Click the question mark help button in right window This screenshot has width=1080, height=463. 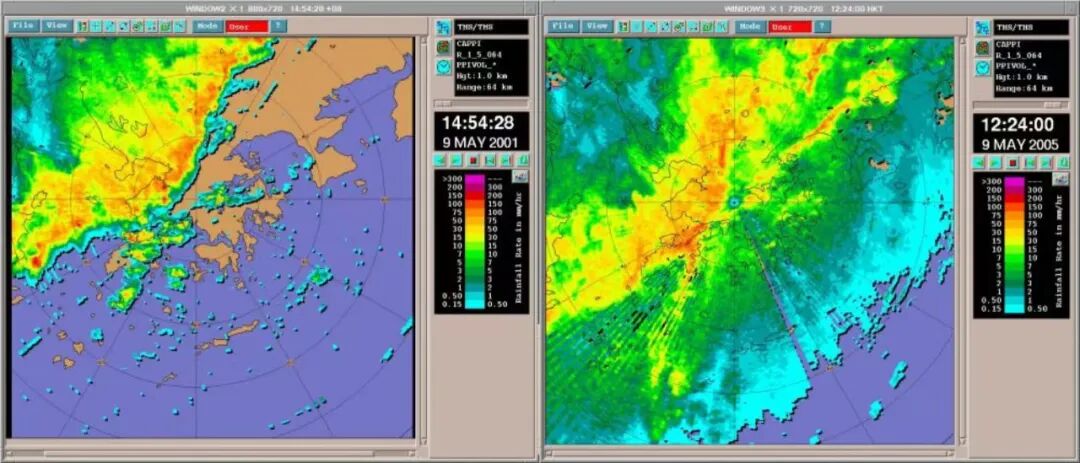tap(821, 27)
